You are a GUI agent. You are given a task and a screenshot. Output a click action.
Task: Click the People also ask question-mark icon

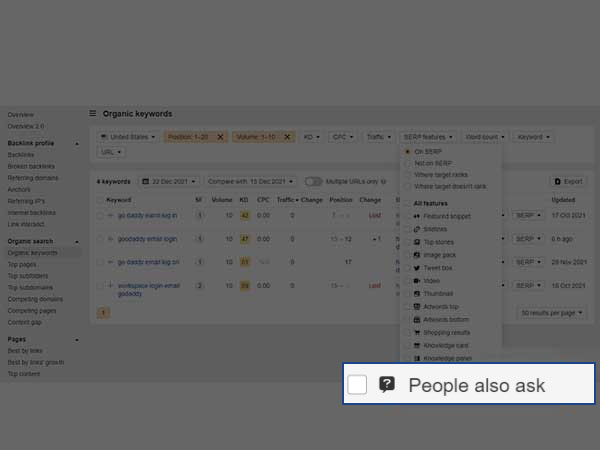[x=387, y=384]
